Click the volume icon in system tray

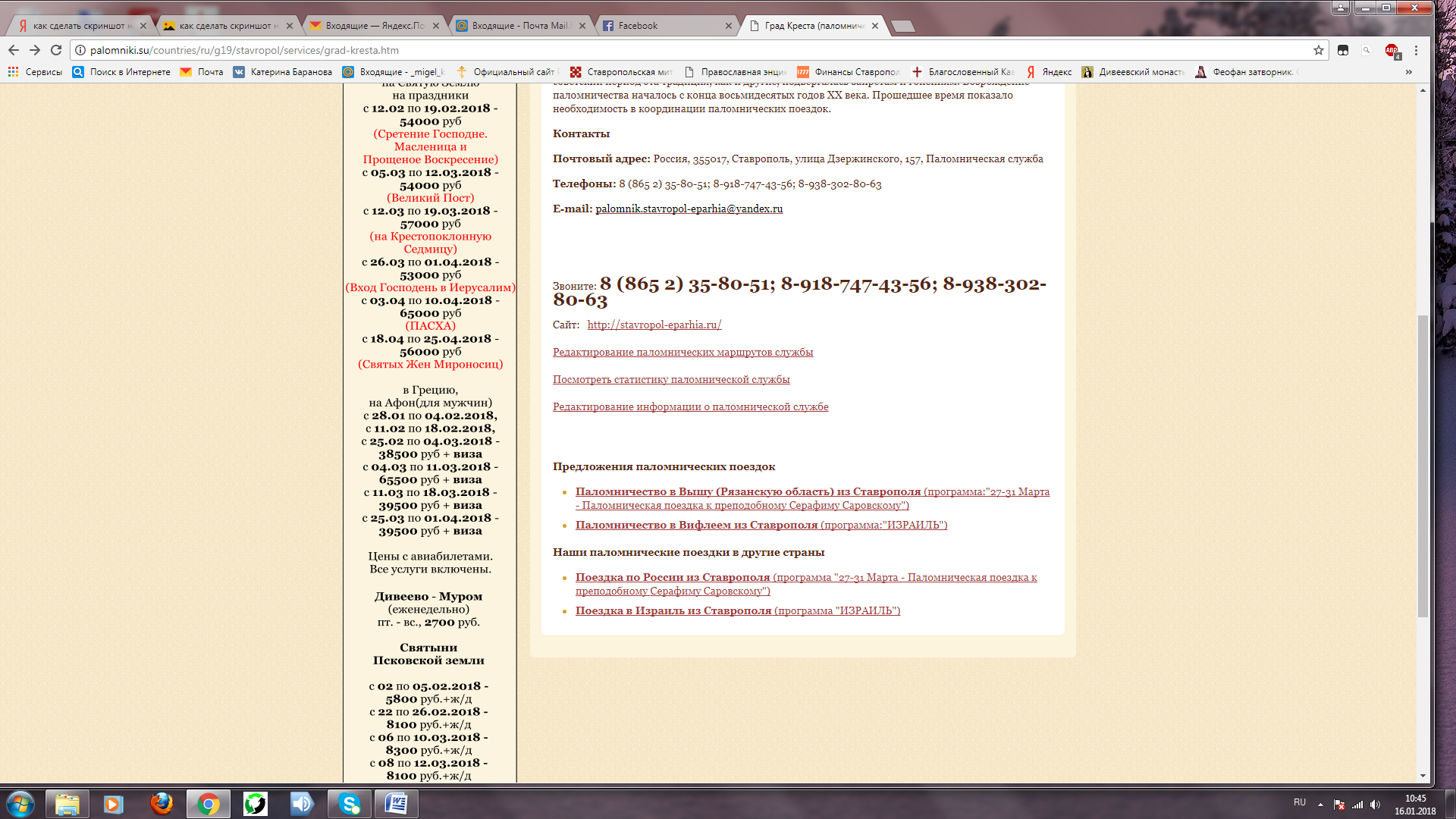coord(1376,805)
